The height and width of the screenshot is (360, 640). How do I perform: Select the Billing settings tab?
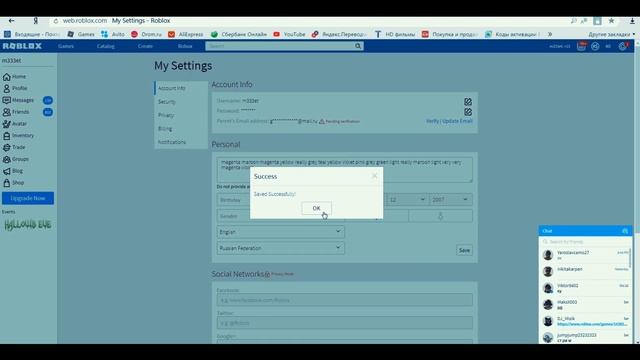[181, 129]
